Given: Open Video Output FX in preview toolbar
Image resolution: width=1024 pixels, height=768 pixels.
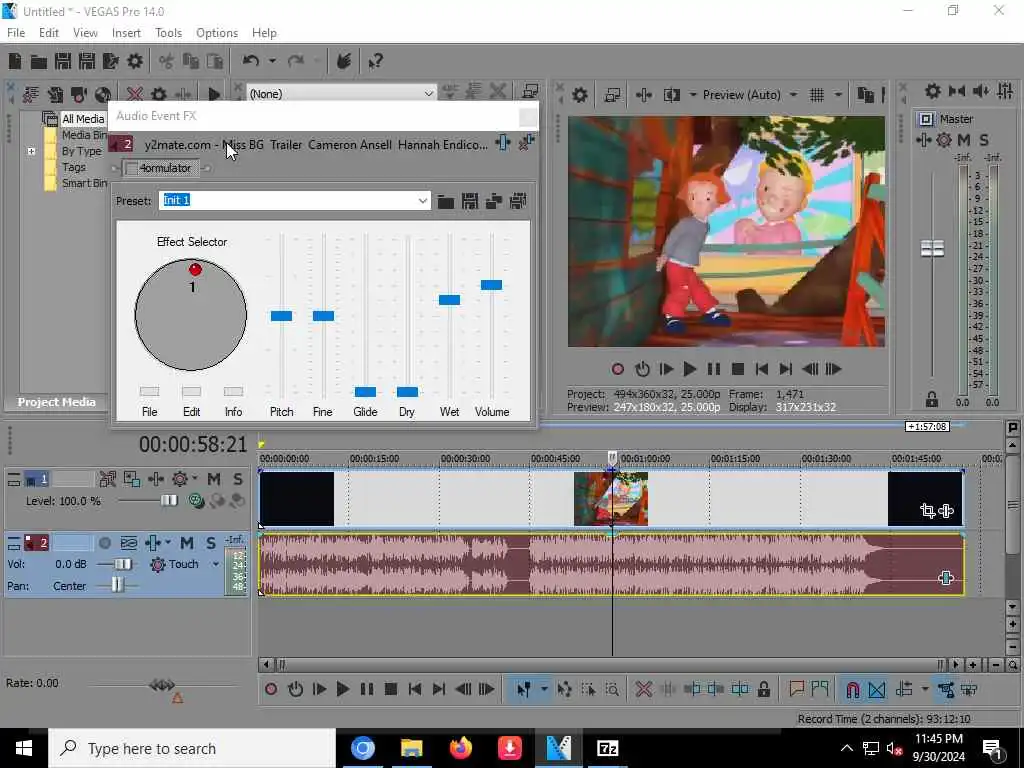Looking at the screenshot, I should click(x=643, y=95).
